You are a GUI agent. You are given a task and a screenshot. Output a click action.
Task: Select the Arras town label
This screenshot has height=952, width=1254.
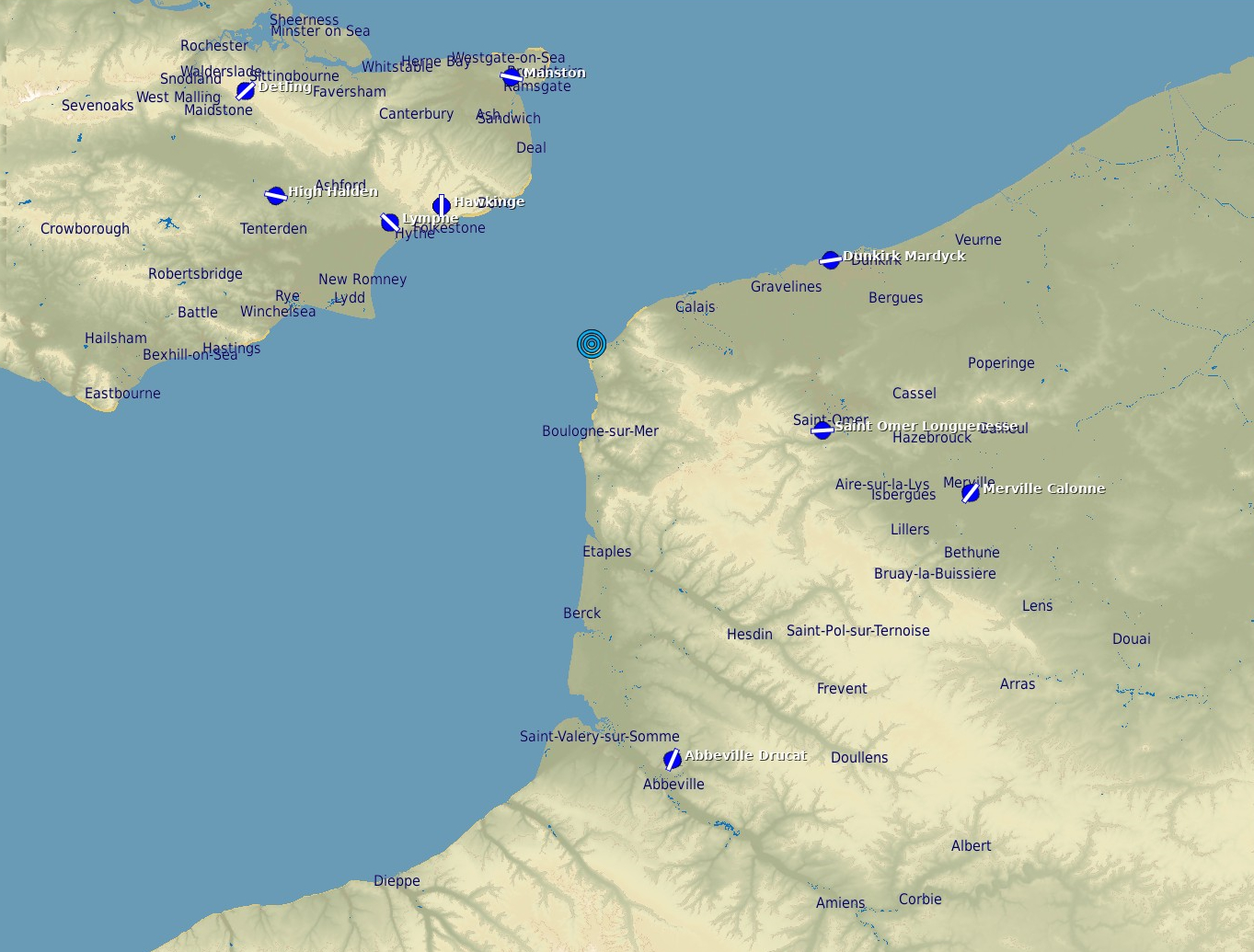coord(1018,684)
